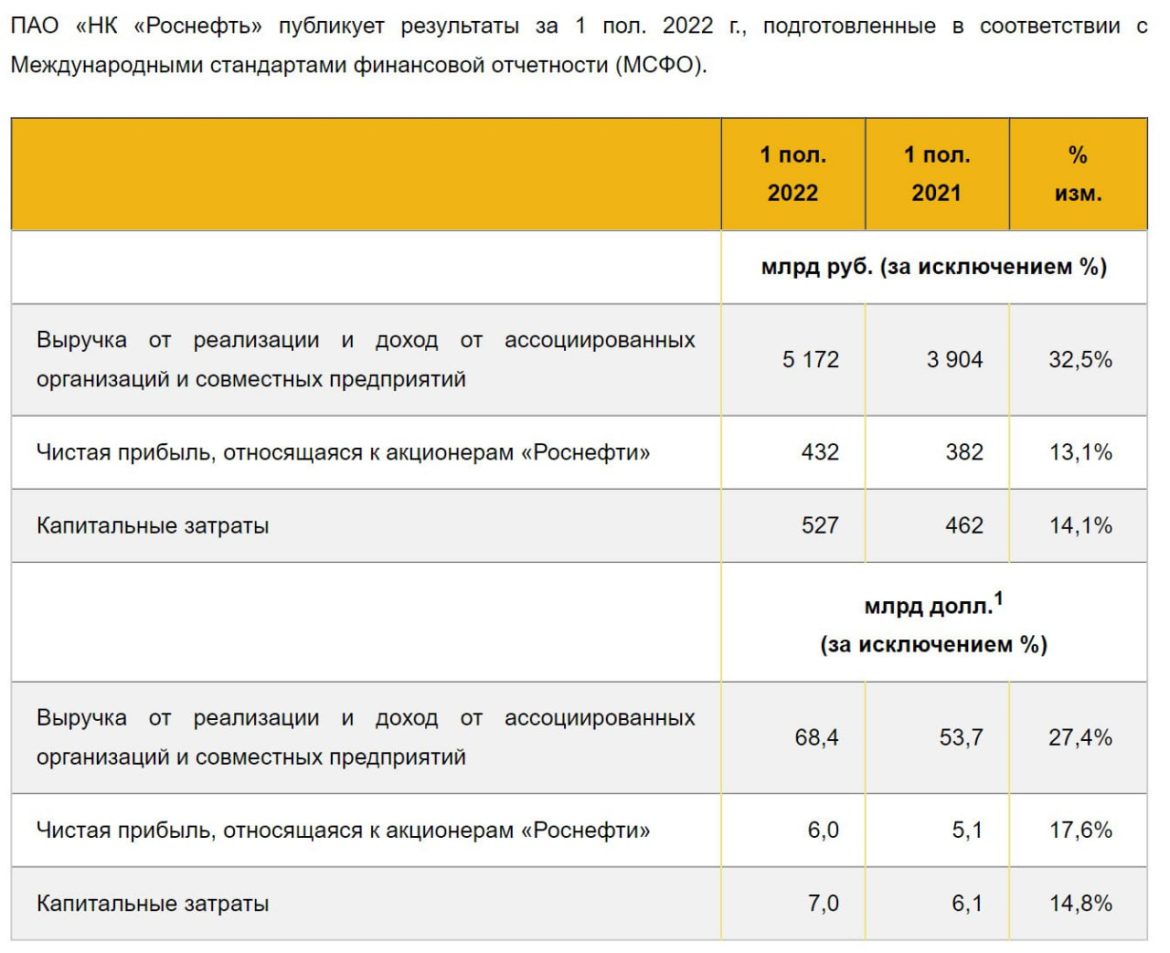The width and height of the screenshot is (1170, 953).
Task: Select the 68,4 dollar revenue cell
Action: click(x=817, y=738)
